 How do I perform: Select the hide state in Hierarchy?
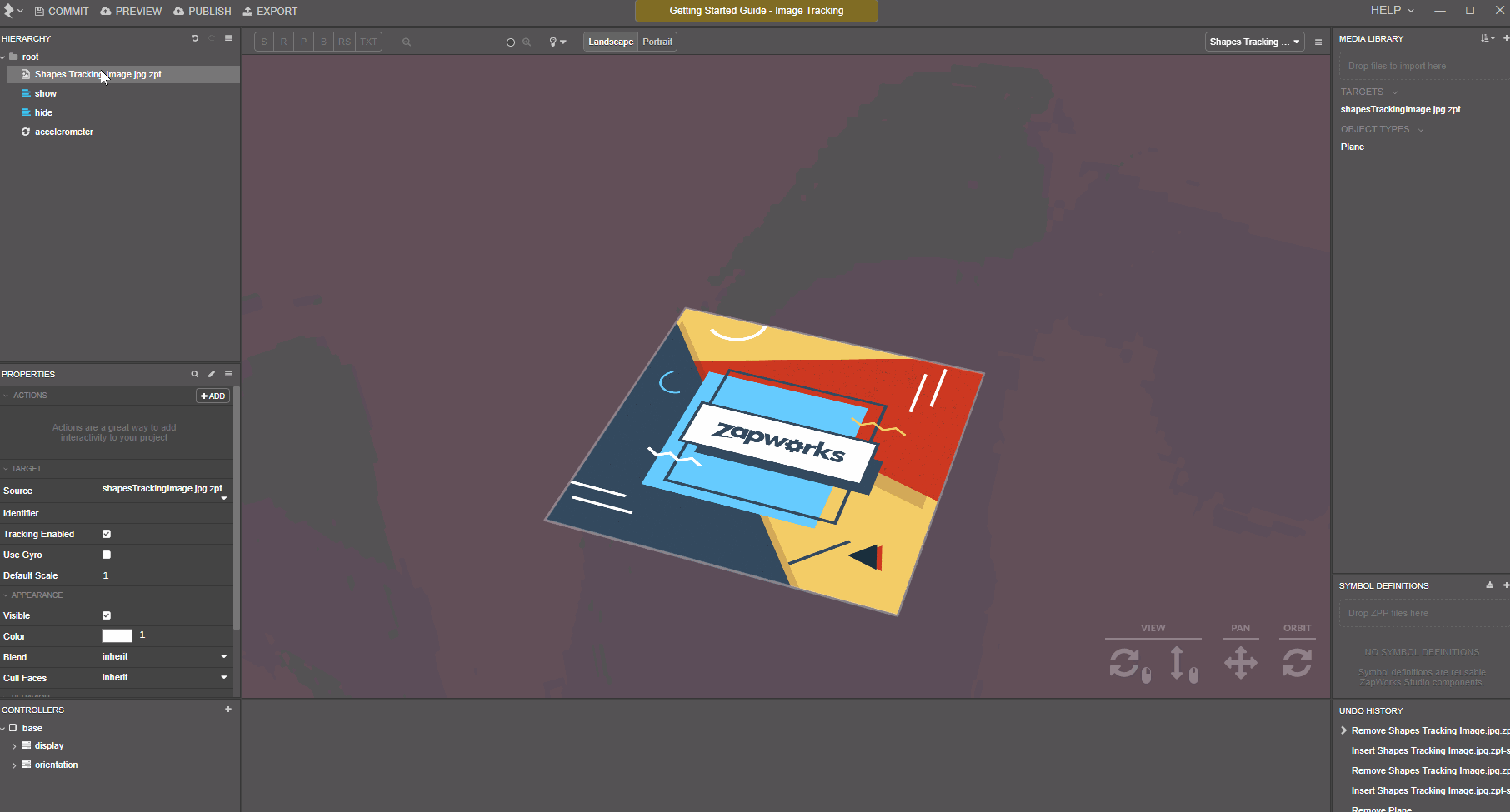43,112
